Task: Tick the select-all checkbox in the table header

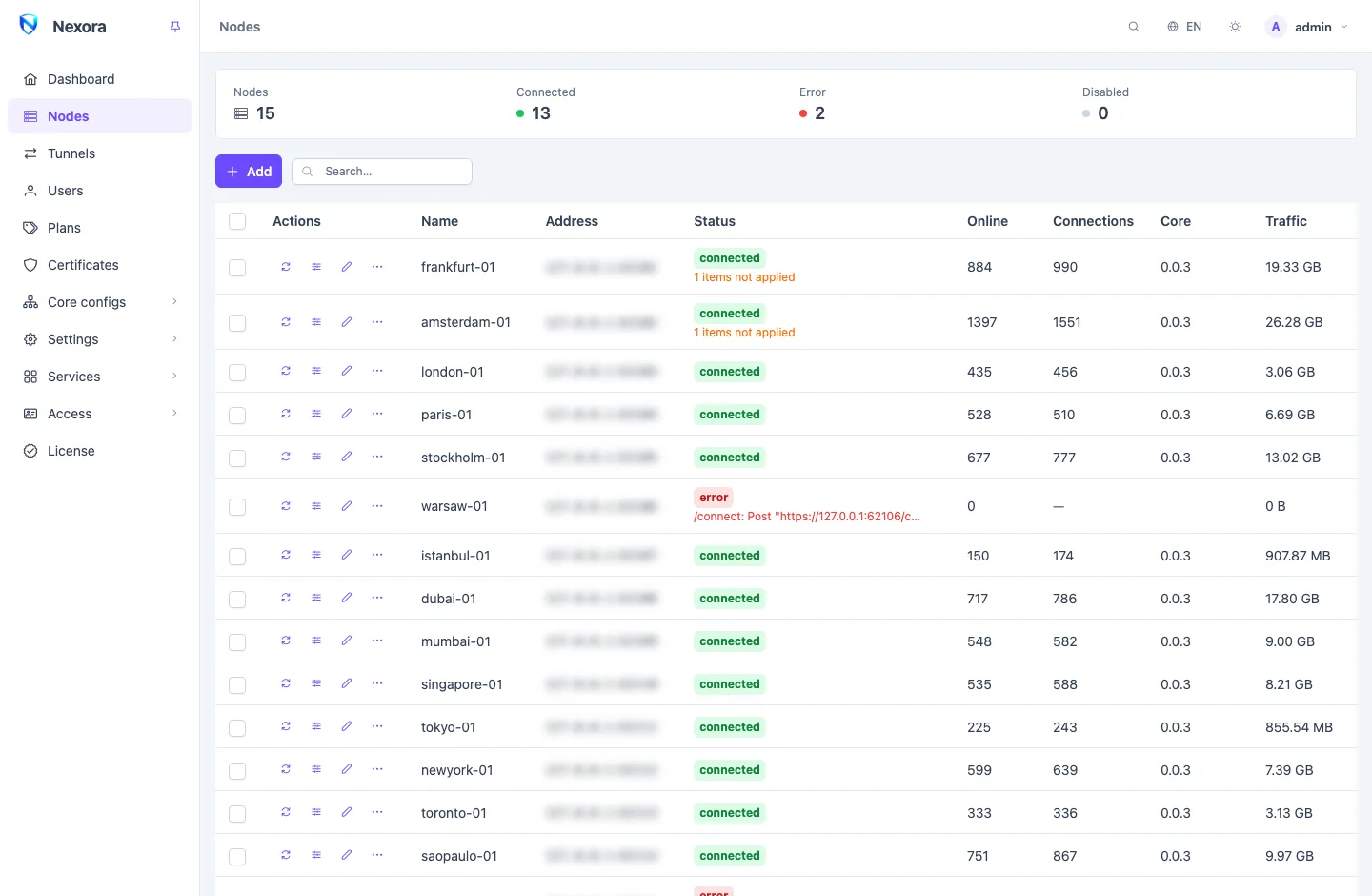Action: click(237, 221)
